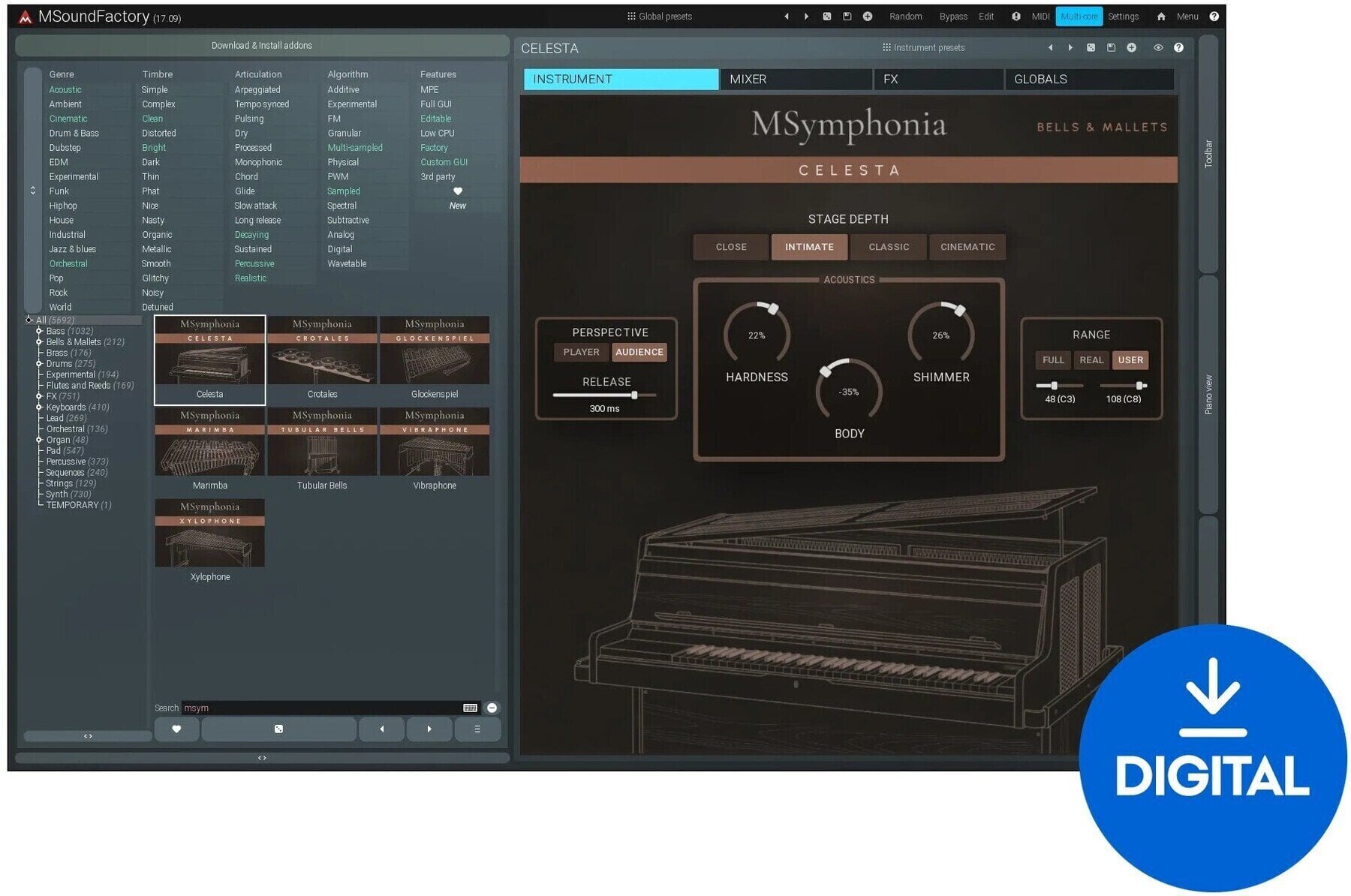Open the GLOBALS tab
This screenshot has width=1351, height=896.
(1089, 80)
